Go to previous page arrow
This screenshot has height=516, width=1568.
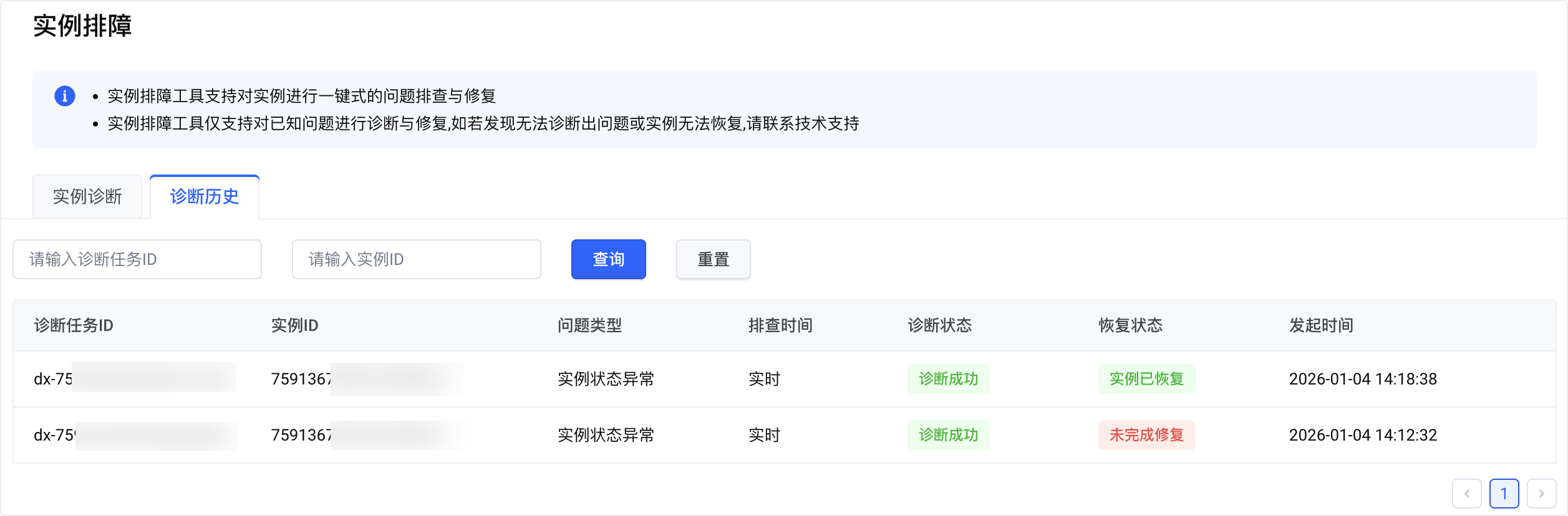click(x=1466, y=494)
